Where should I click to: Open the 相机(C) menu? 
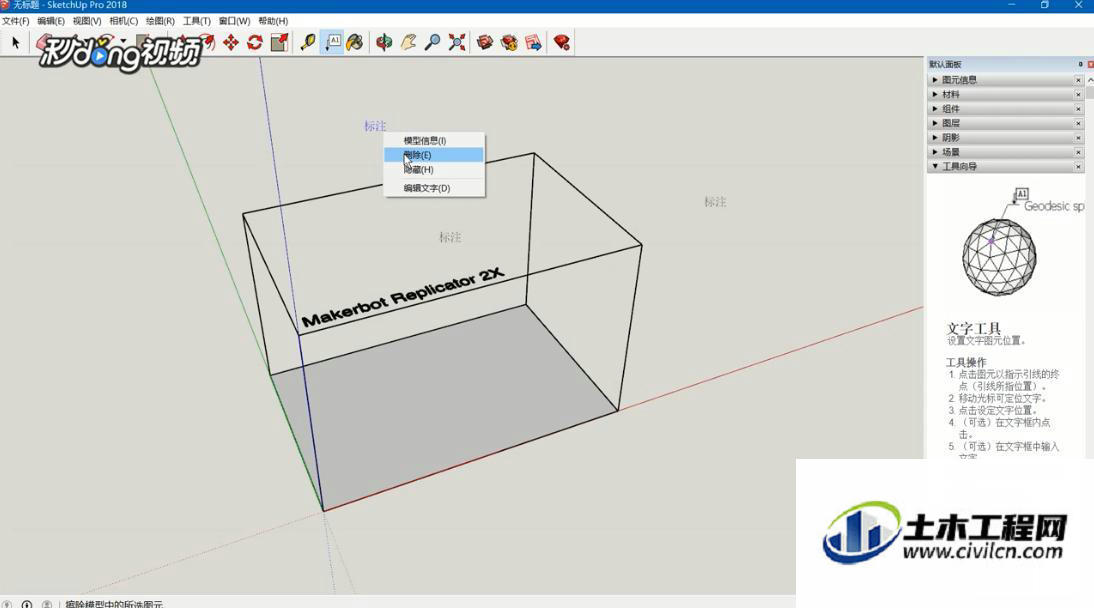tap(123, 21)
